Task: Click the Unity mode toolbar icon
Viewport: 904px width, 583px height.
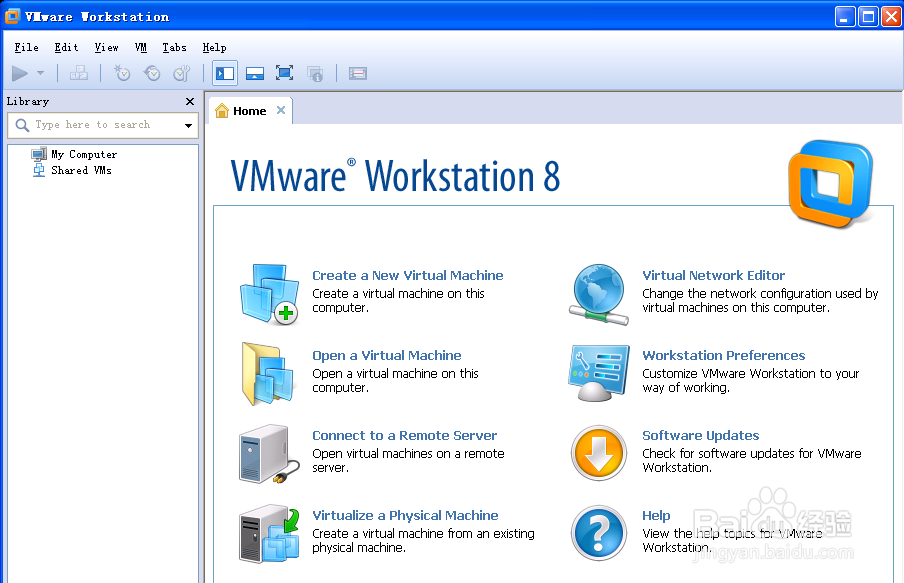Action: [315, 73]
